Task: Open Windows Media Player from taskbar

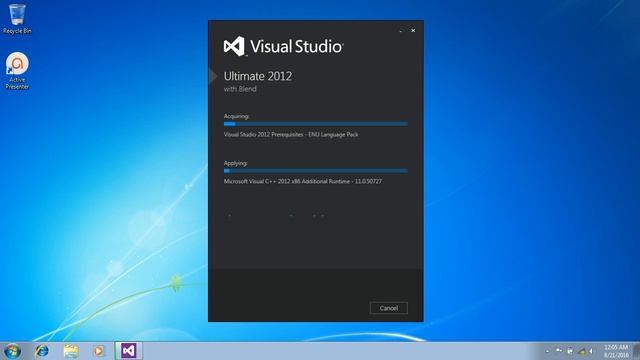Action: (98, 351)
